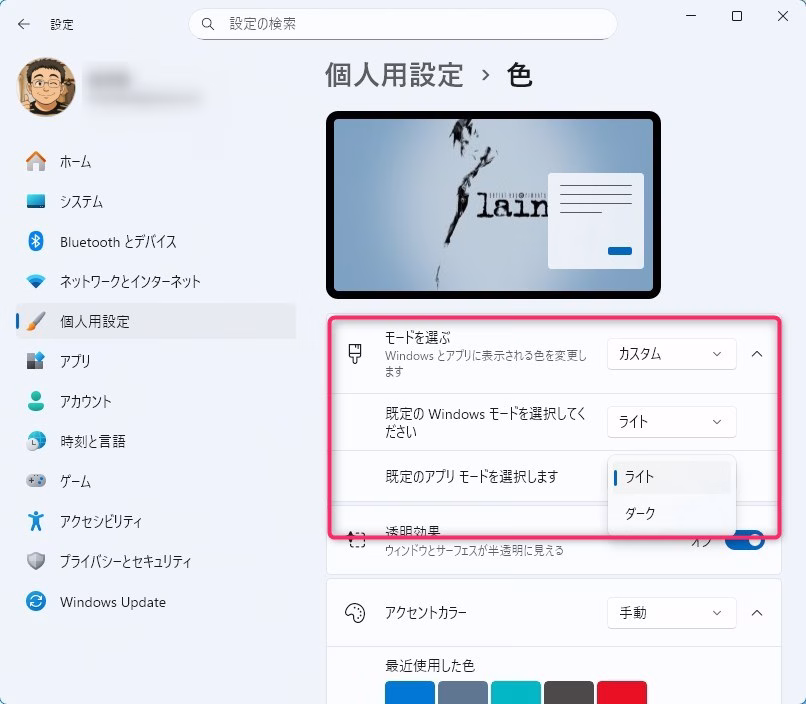Screen dimensions: 806x704
Task: Open the accent color 手動 dropdown
Action: (x=671, y=613)
